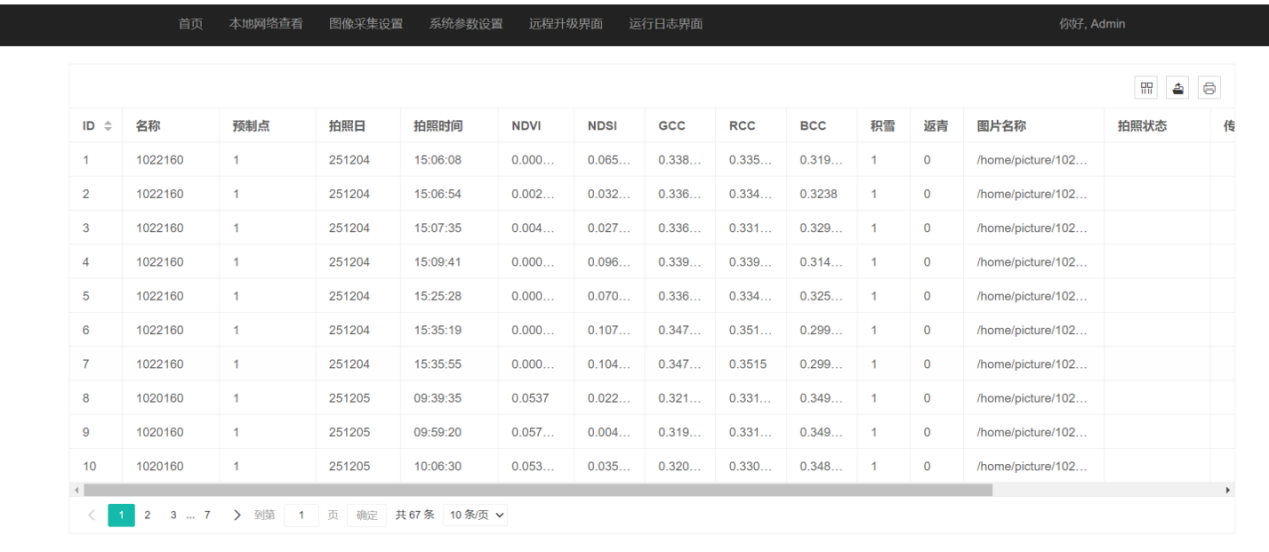Switch to 图像采集设置 page
Screen dimensions: 1269x552
click(x=366, y=24)
